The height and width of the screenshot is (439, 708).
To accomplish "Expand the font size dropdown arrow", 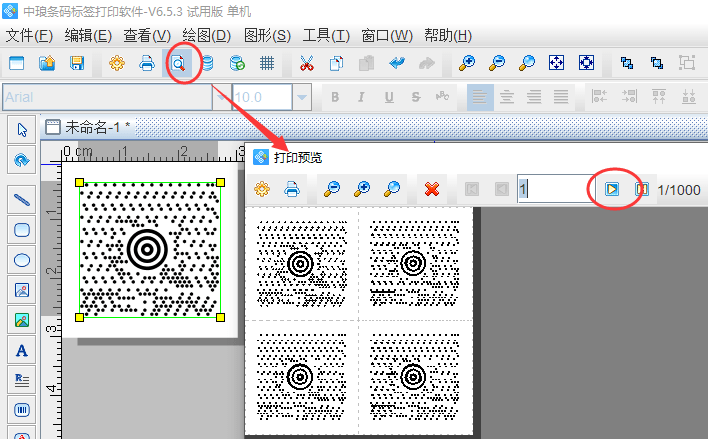I will (302, 97).
